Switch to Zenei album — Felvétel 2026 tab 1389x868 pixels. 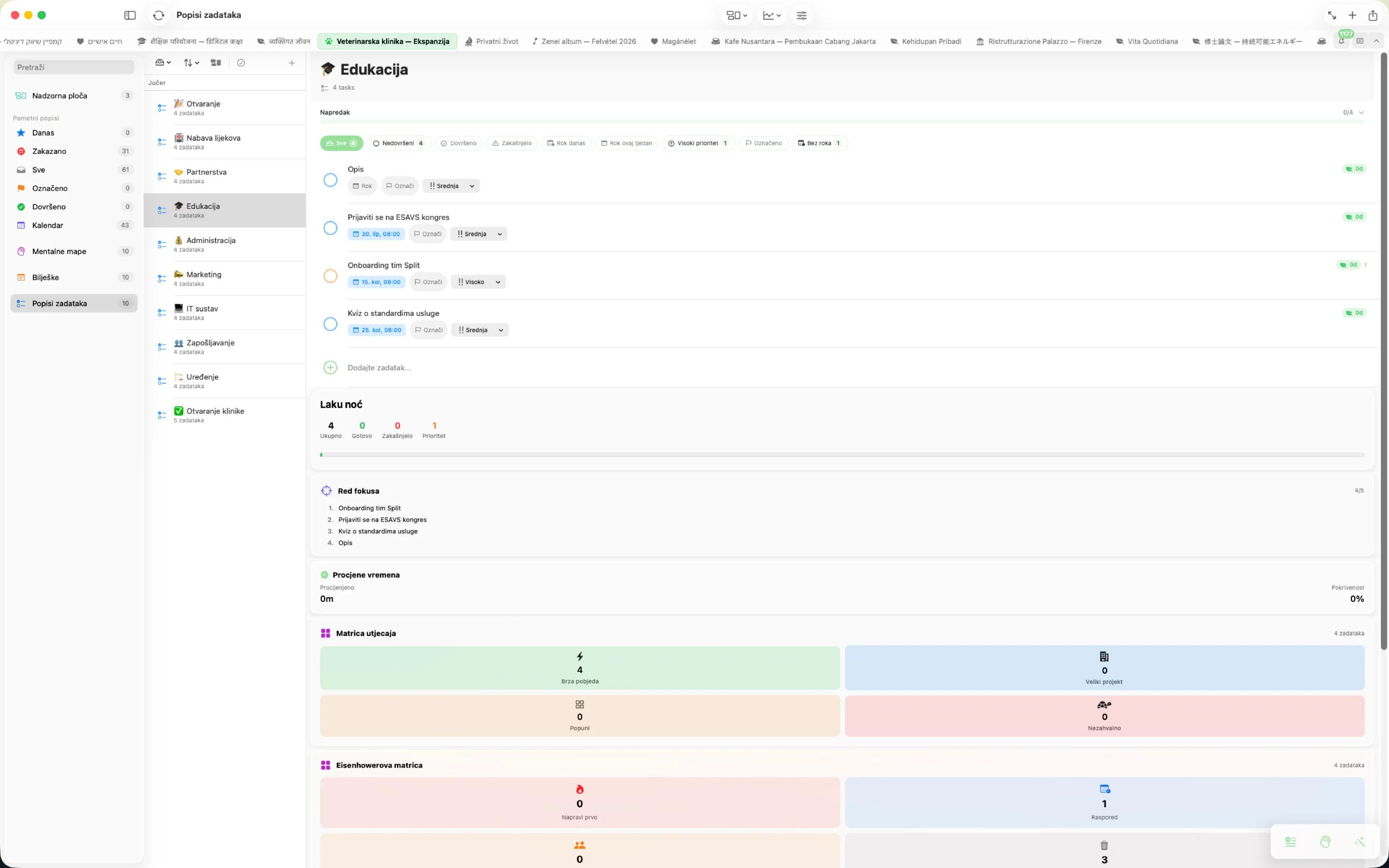click(x=585, y=41)
